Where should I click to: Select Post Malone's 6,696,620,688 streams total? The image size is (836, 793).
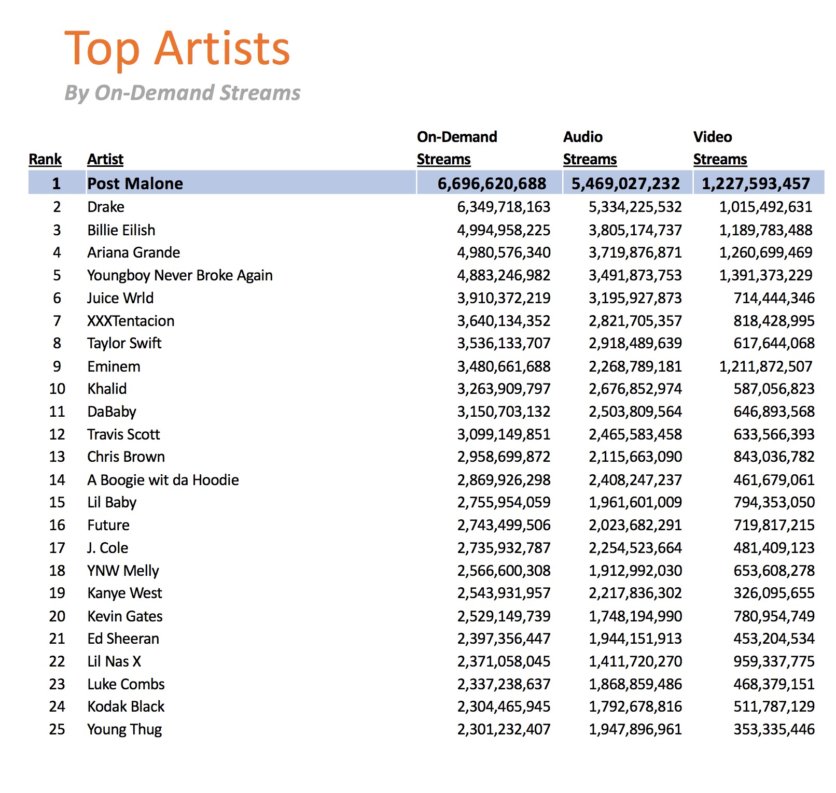[492, 183]
